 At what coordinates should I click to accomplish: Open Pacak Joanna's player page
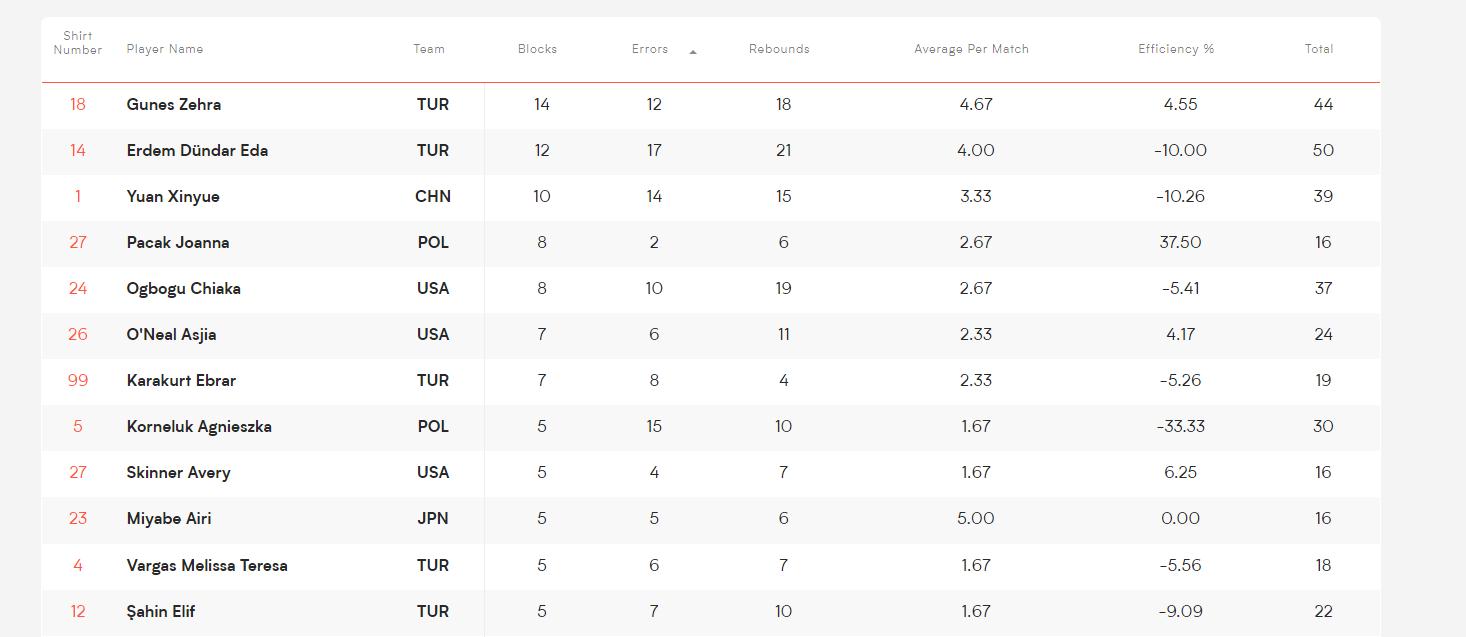(x=178, y=242)
